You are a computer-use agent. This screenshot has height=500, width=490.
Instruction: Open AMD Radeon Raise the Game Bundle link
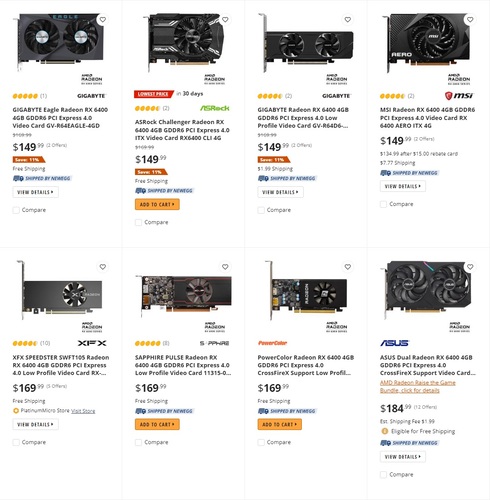click(x=418, y=386)
